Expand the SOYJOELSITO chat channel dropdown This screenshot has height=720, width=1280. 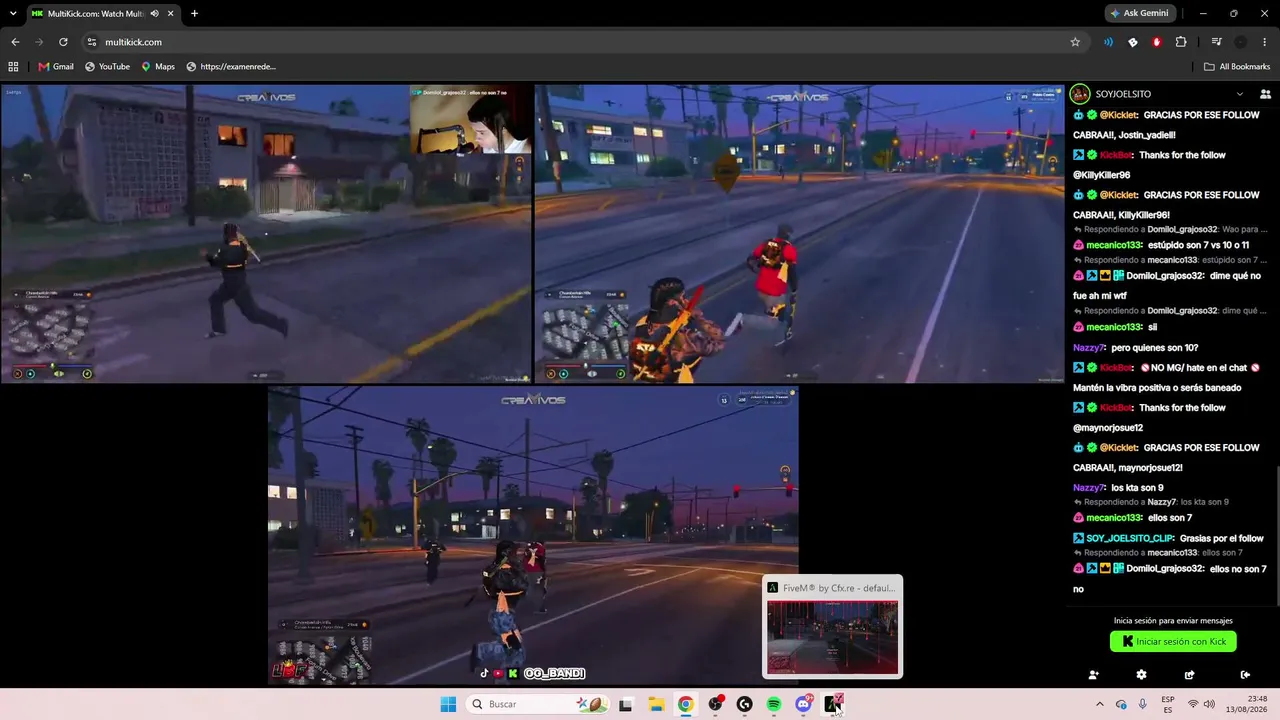tap(1240, 94)
